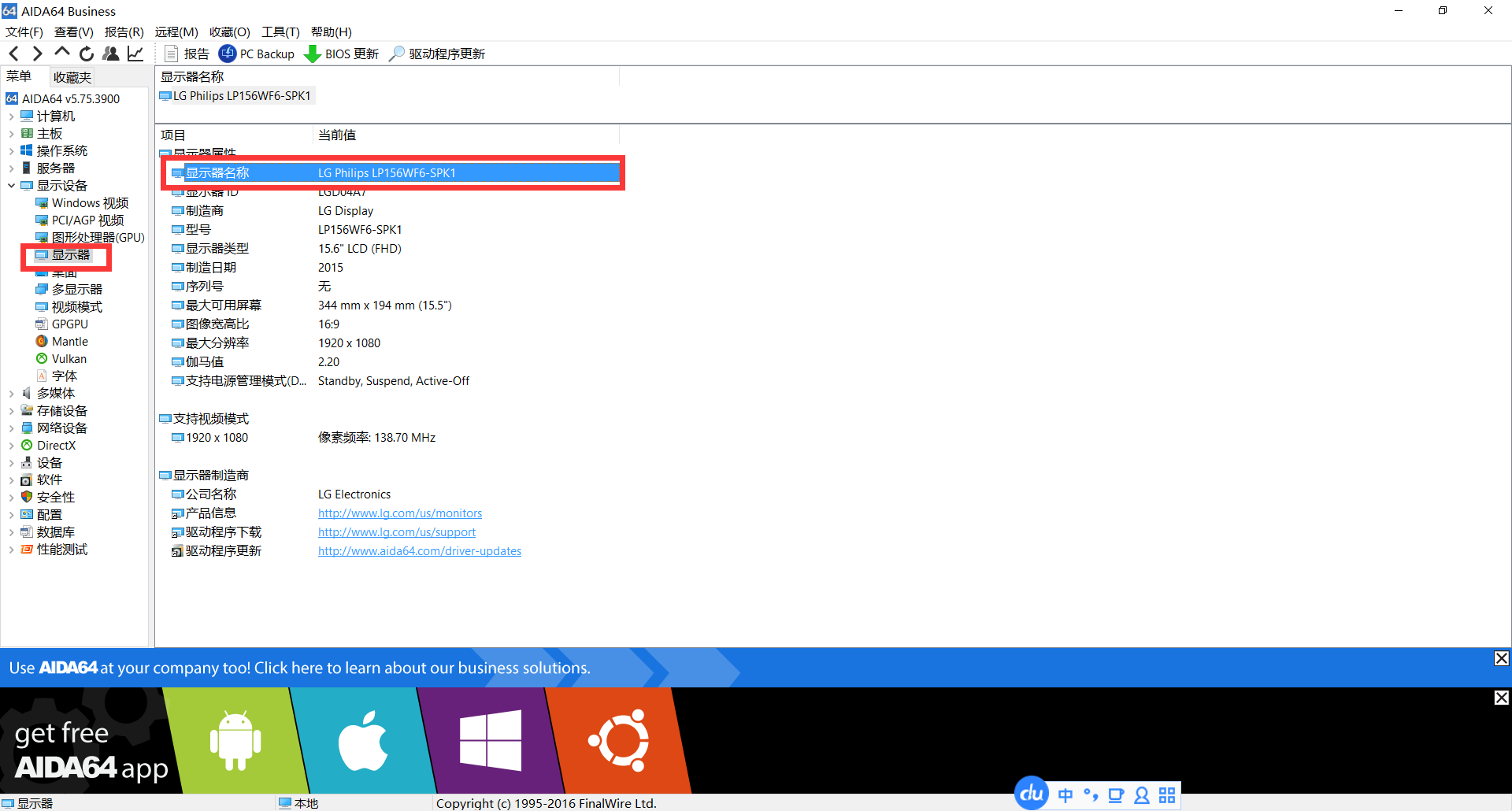Click the 当前值 column header

coord(466,135)
